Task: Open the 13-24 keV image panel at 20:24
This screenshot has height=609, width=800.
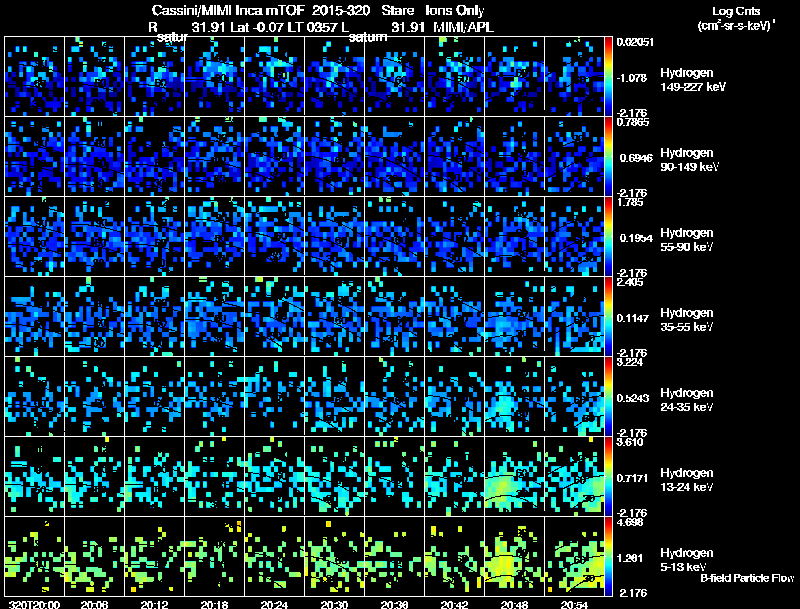Action: point(274,476)
